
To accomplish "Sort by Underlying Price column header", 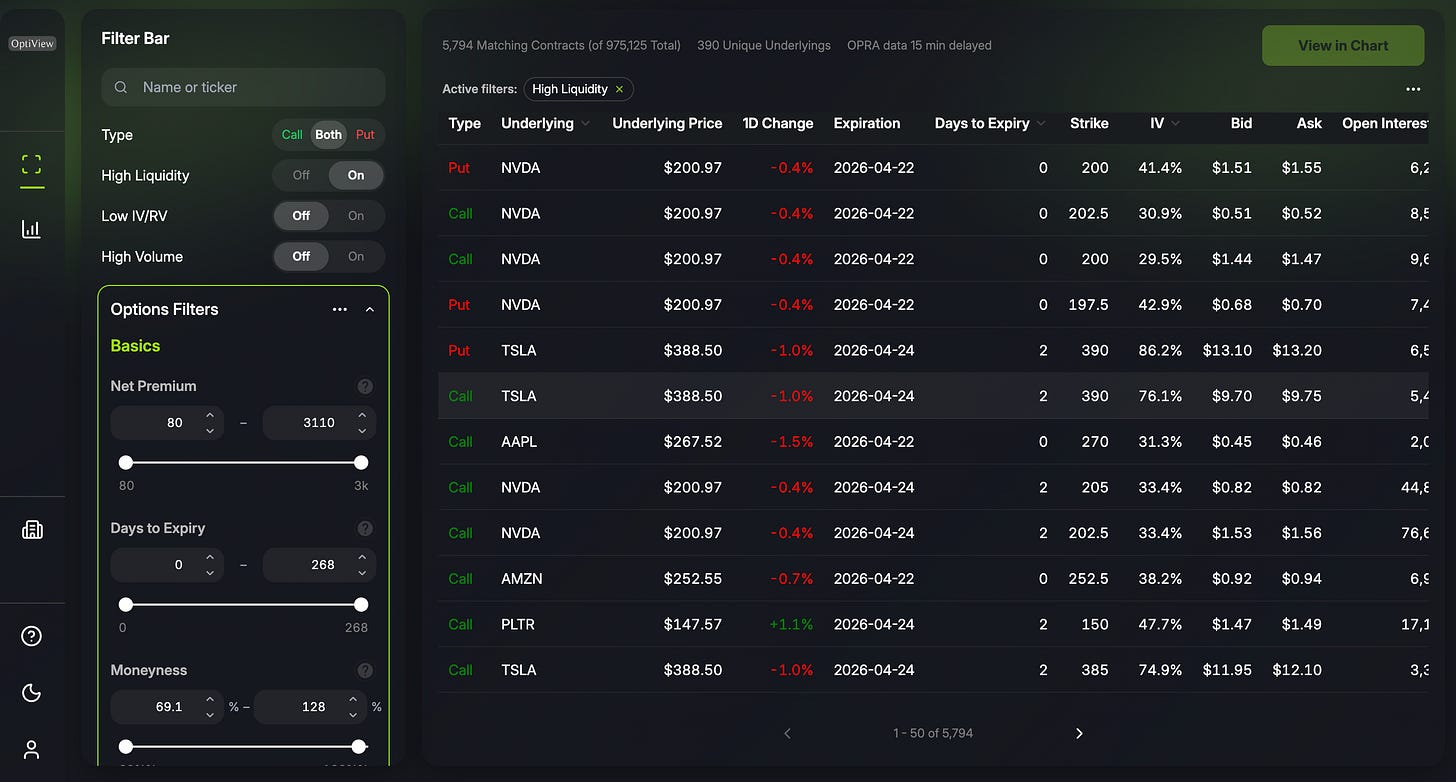I will (x=667, y=123).
